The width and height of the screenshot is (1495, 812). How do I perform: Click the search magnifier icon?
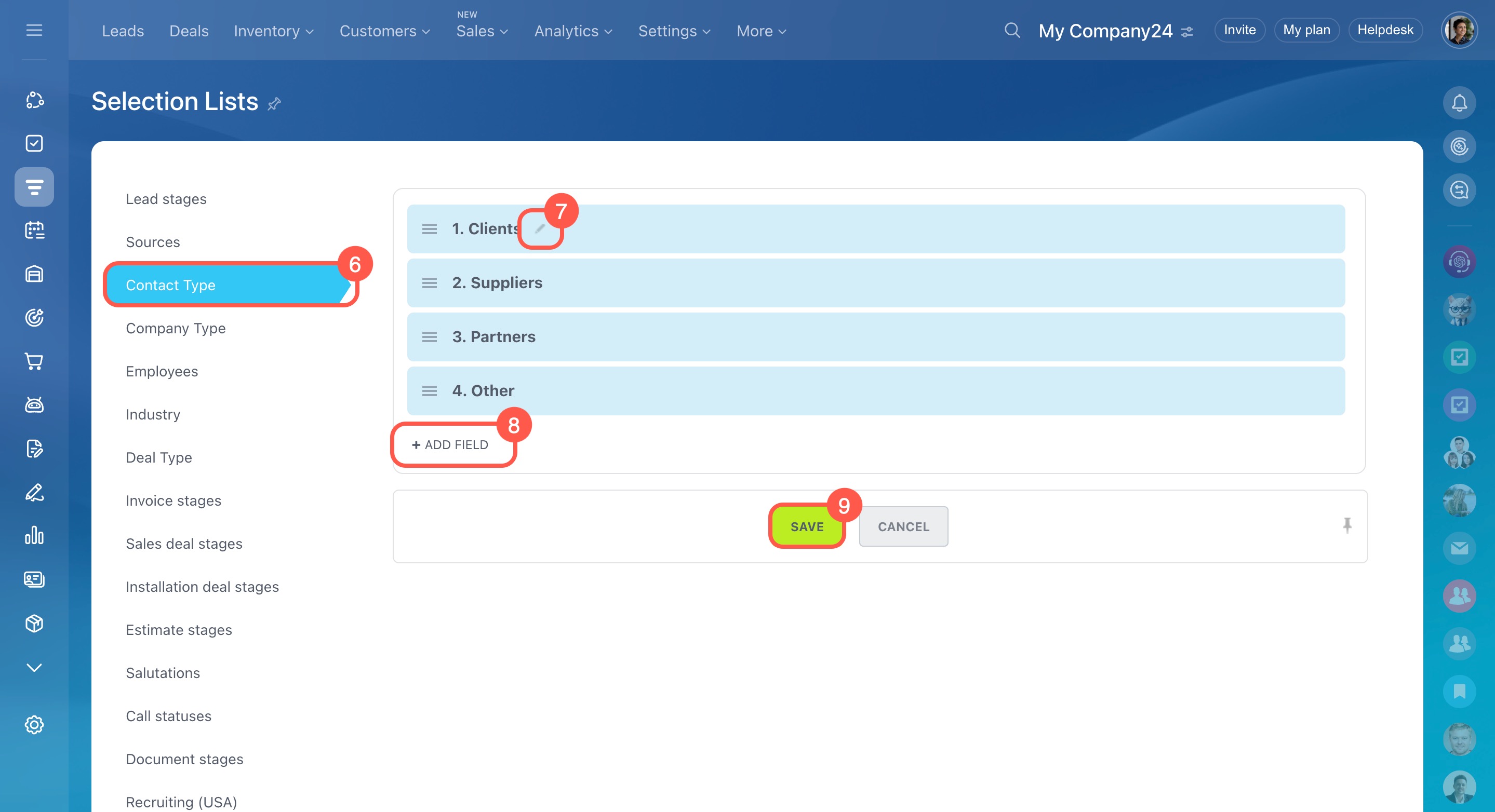tap(1011, 30)
